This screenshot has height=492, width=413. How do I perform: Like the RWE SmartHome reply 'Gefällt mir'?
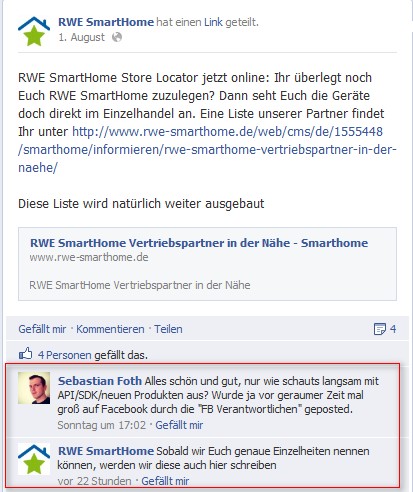165,481
